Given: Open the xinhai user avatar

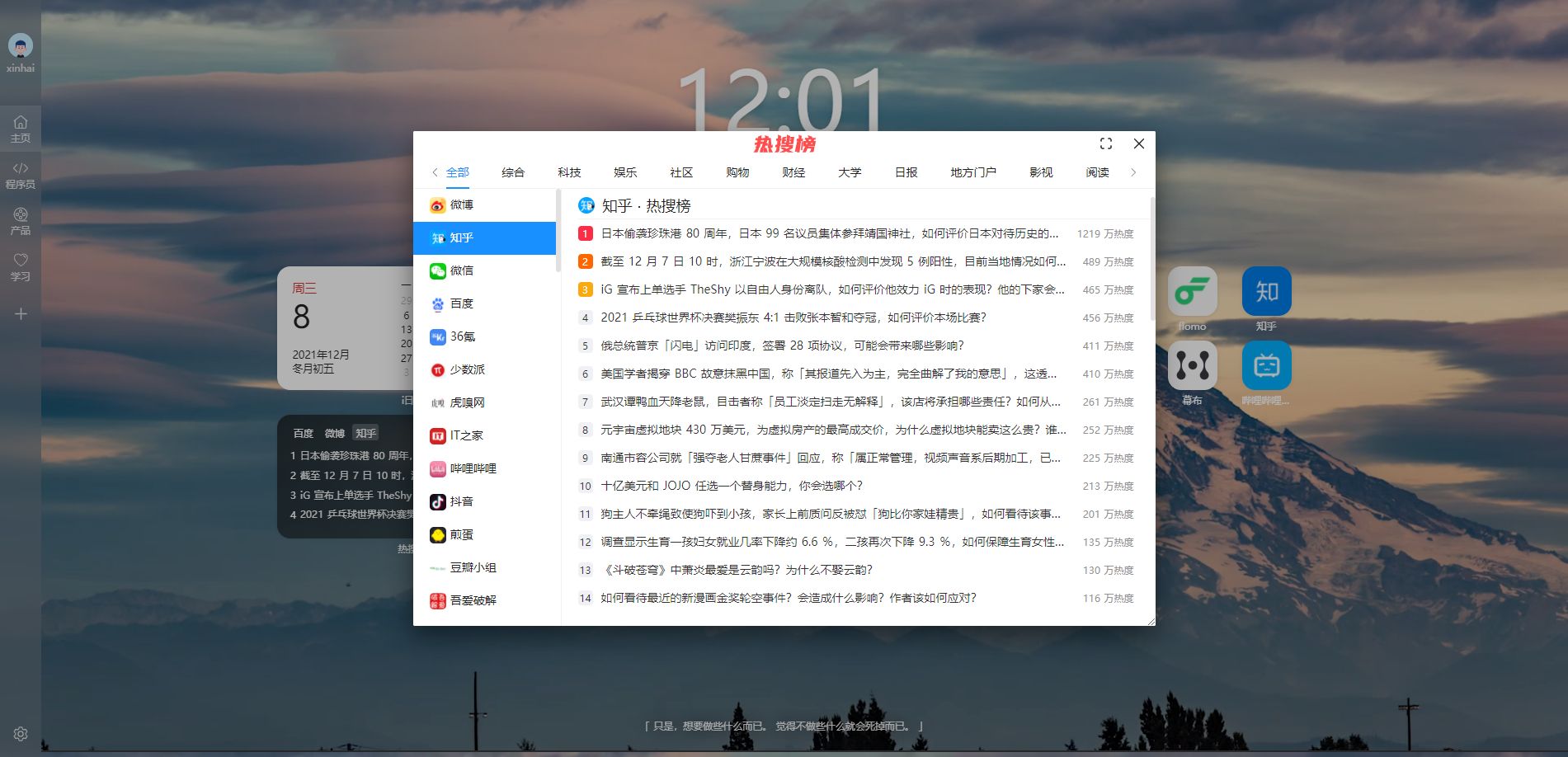Looking at the screenshot, I should [x=21, y=45].
